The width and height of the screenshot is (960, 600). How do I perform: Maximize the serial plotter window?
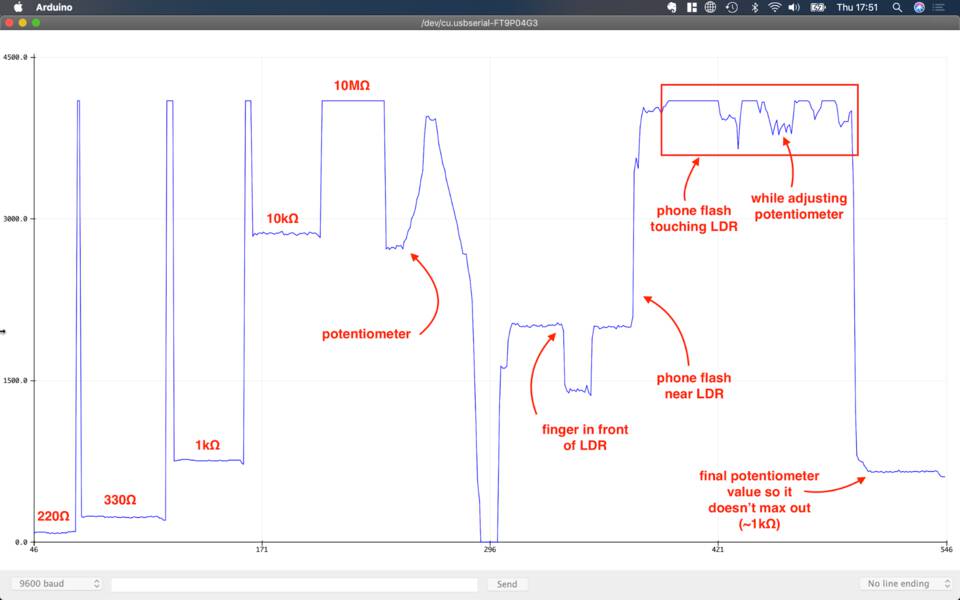click(x=36, y=23)
